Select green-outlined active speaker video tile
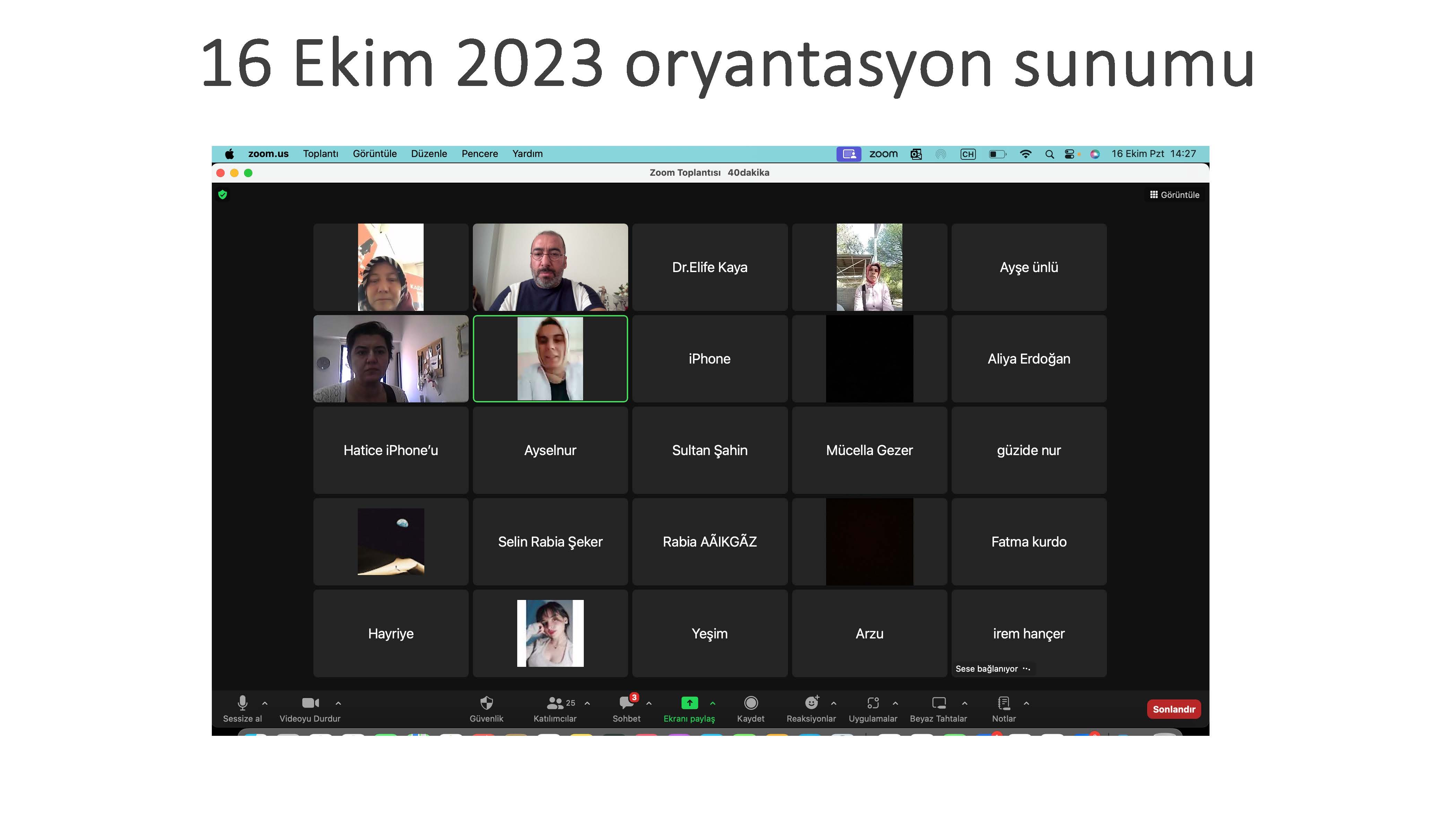This screenshot has height=819, width=1456. point(550,358)
